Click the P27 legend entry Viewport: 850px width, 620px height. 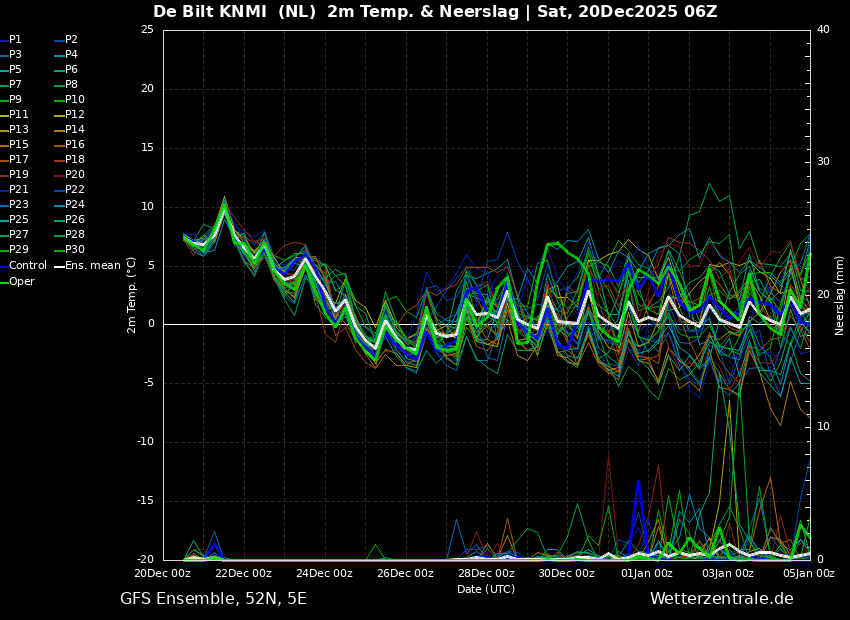[18, 235]
